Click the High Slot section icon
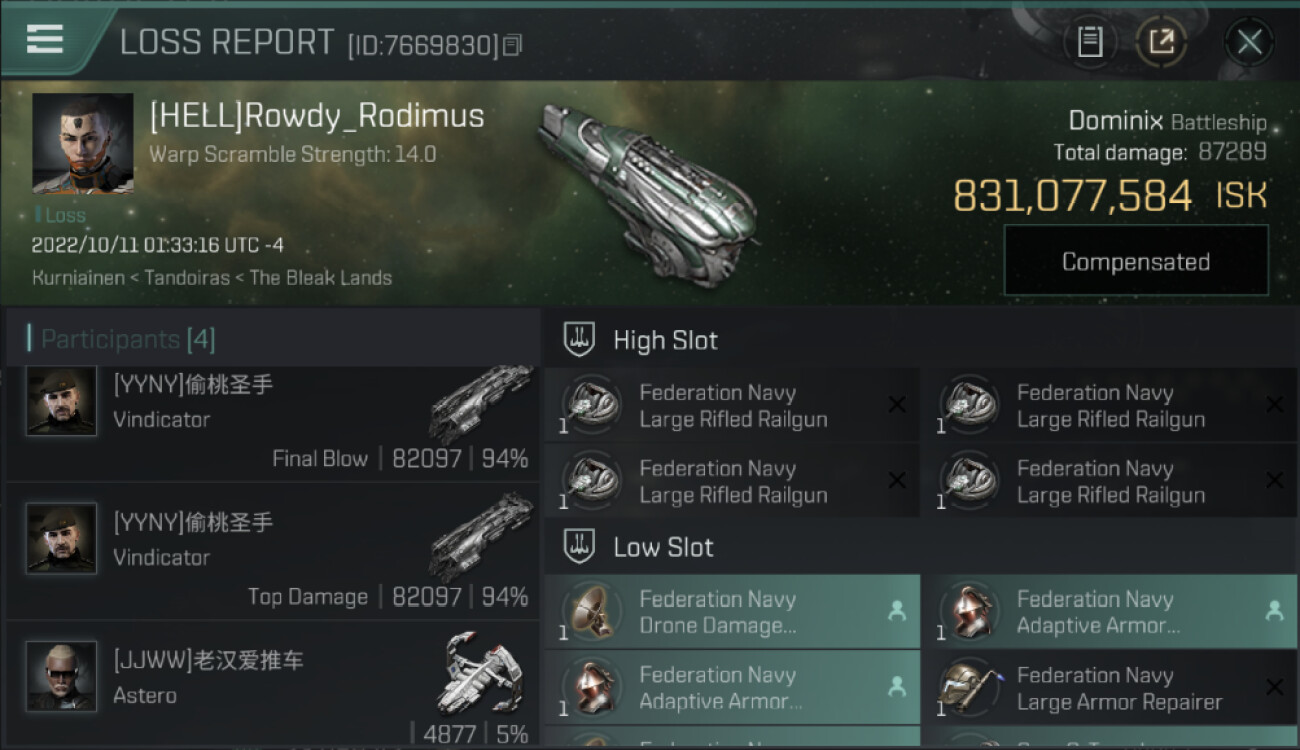This screenshot has height=750, width=1300. pyautogui.click(x=579, y=339)
